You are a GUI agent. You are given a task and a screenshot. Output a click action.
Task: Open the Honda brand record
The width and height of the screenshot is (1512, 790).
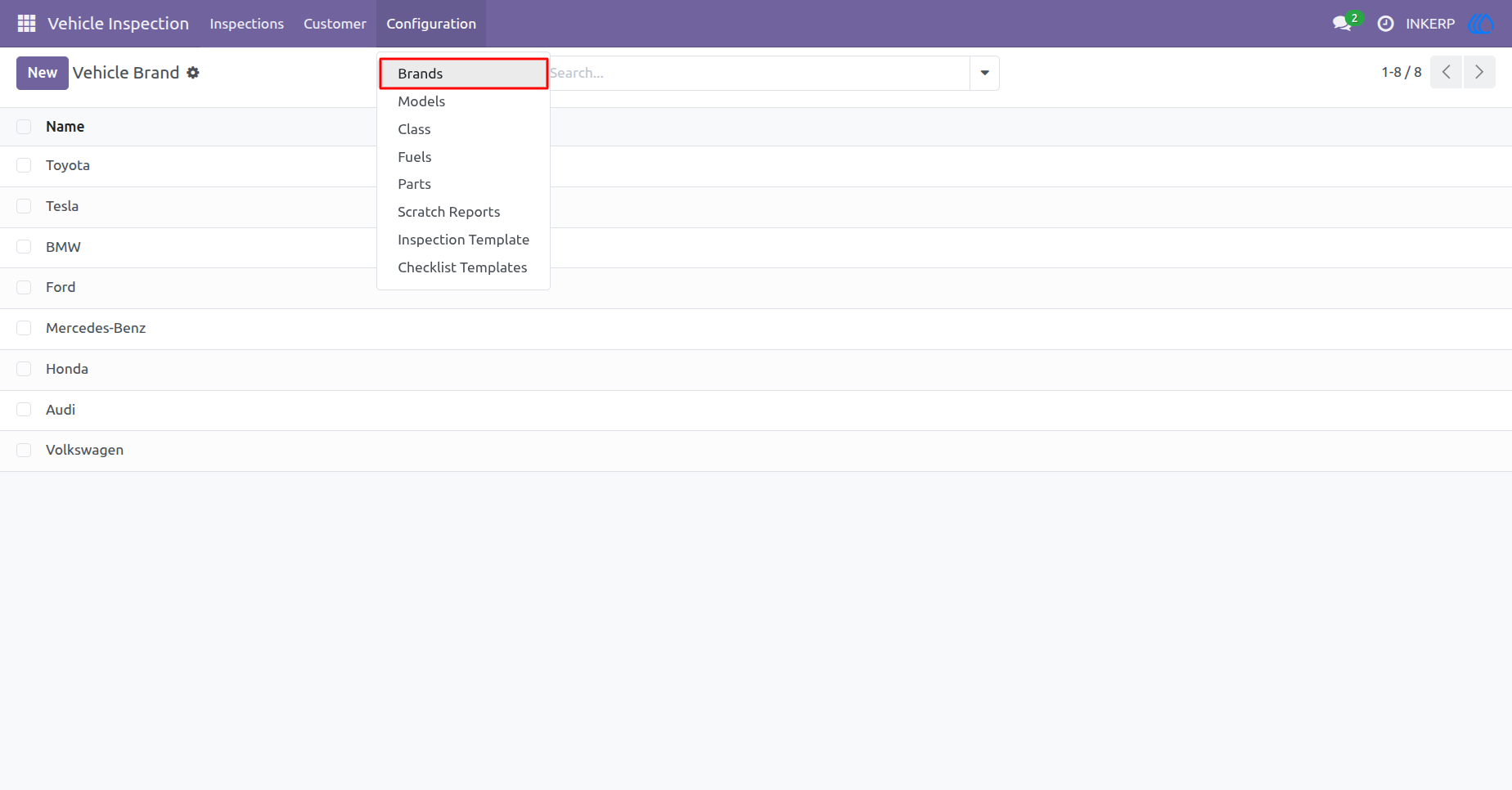point(67,369)
